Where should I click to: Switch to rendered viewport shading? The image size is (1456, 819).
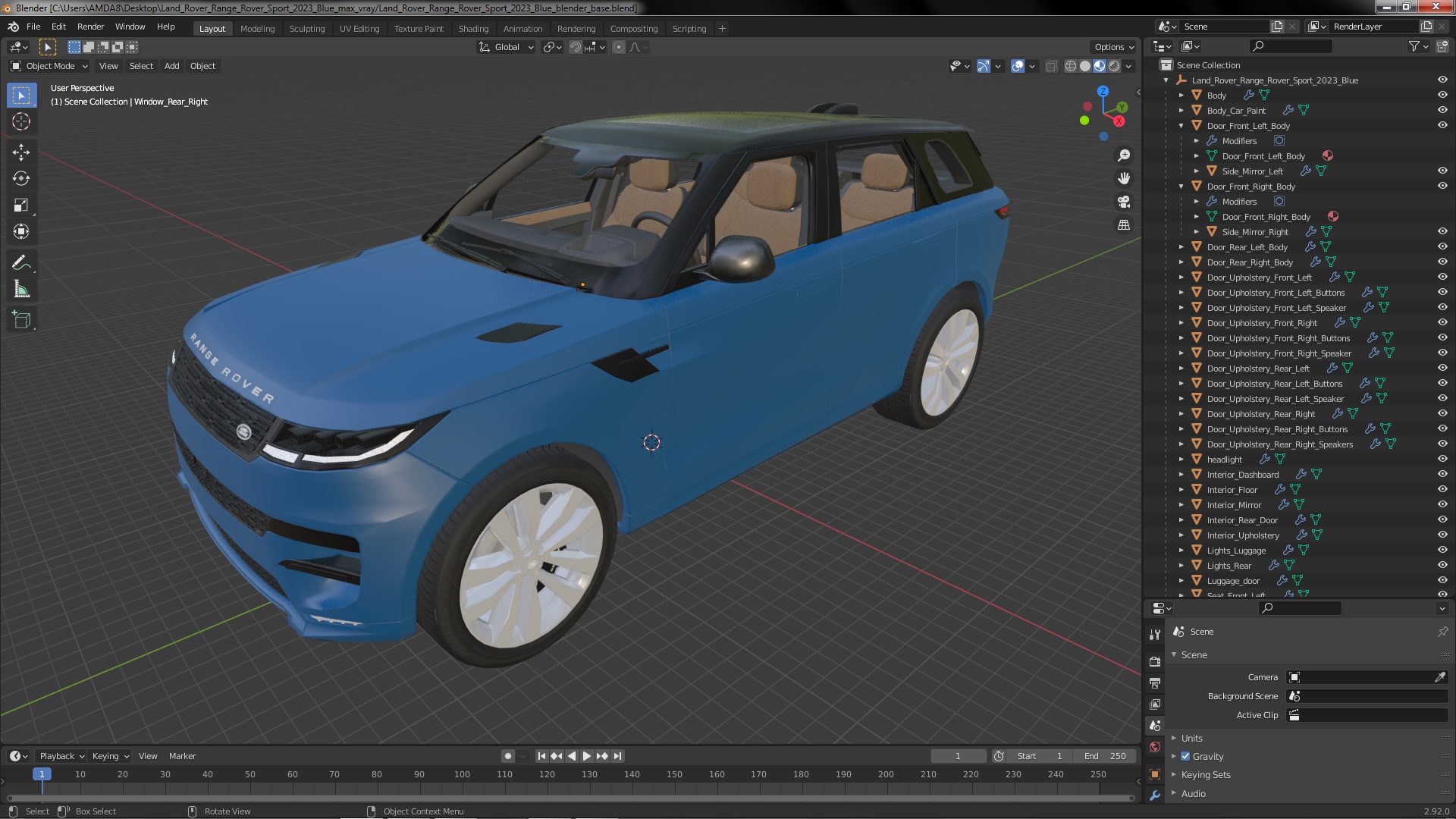pyautogui.click(x=1114, y=66)
